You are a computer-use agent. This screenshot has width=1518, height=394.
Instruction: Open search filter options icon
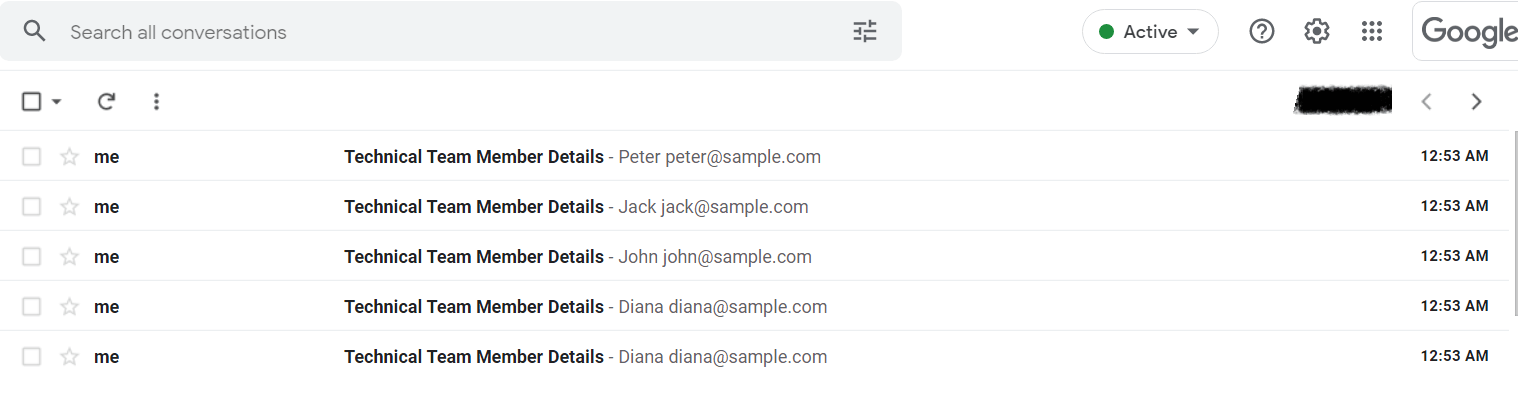[865, 31]
